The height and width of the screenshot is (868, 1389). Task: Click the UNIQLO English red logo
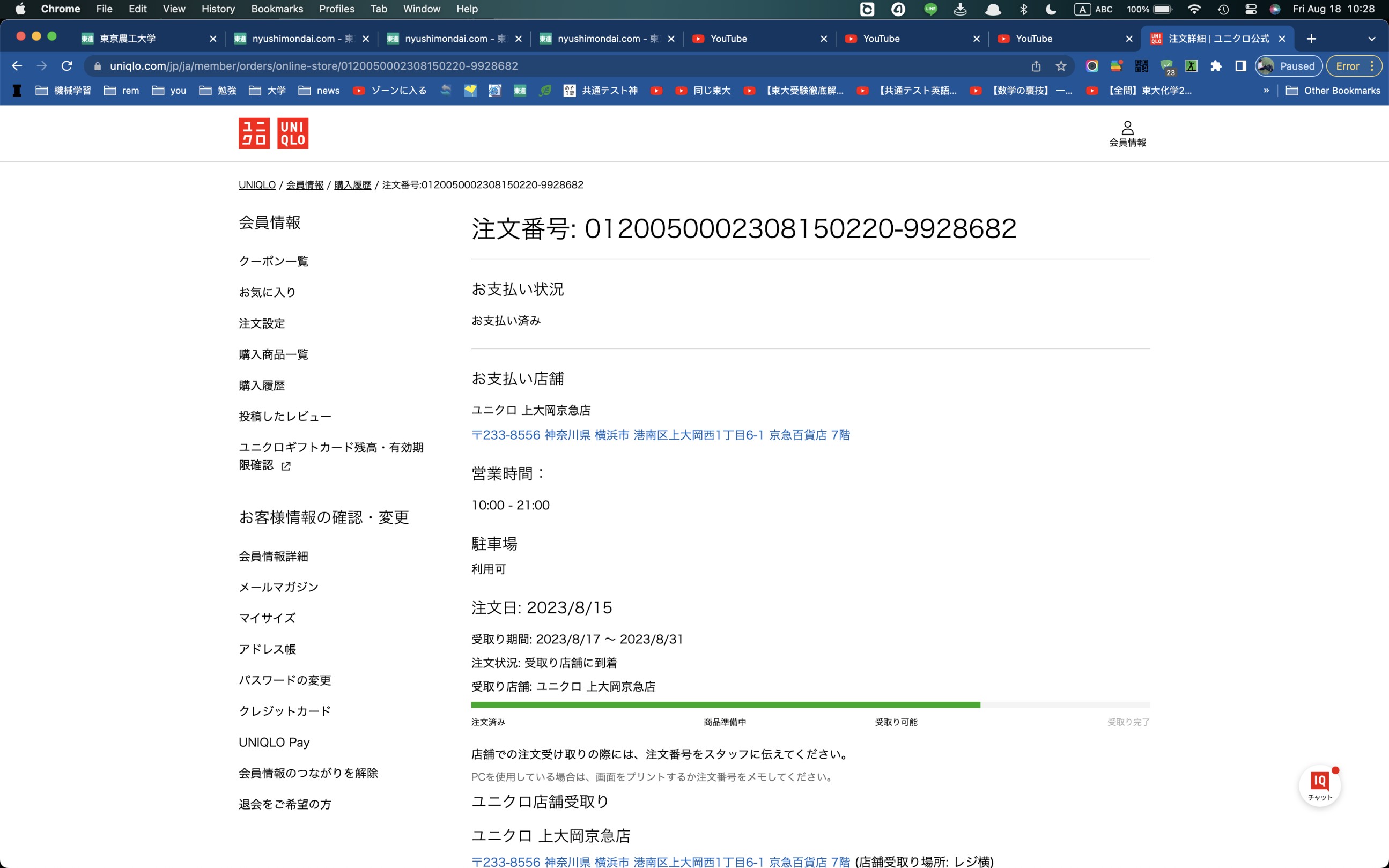293,133
